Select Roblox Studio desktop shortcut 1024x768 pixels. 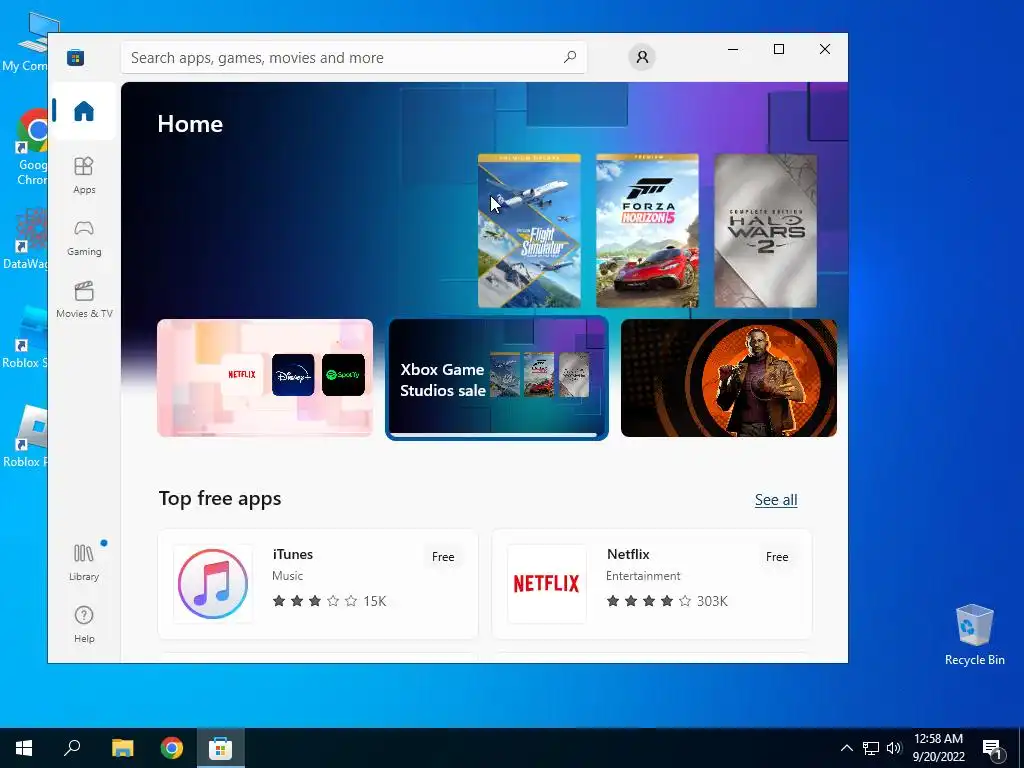point(25,337)
